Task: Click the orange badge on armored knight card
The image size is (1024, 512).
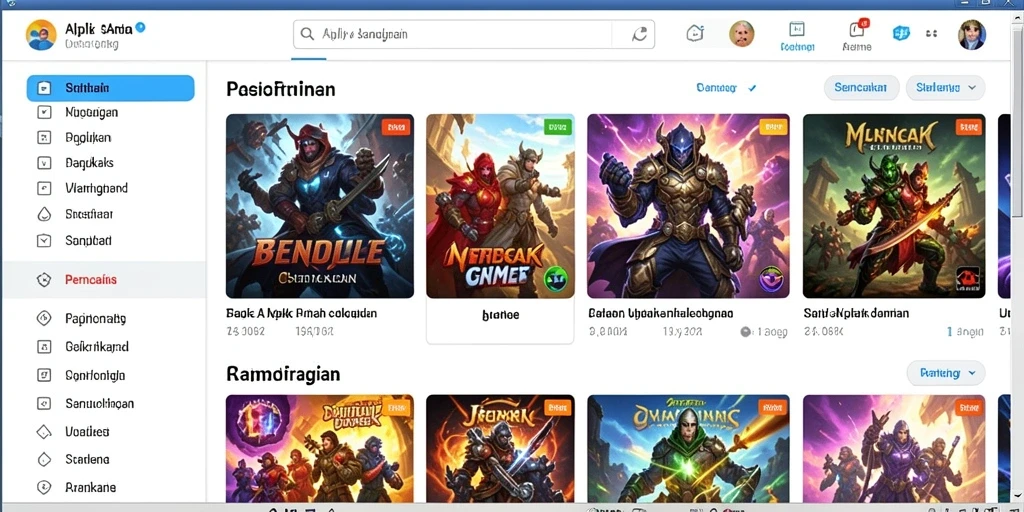Action: click(773, 126)
